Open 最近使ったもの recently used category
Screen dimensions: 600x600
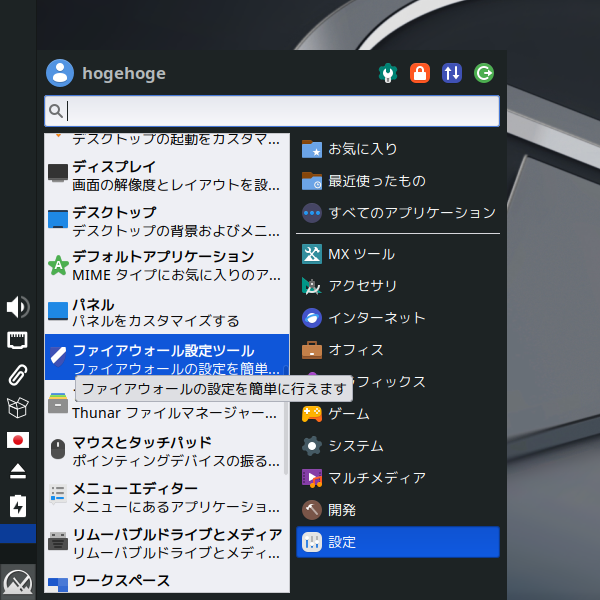(398, 181)
